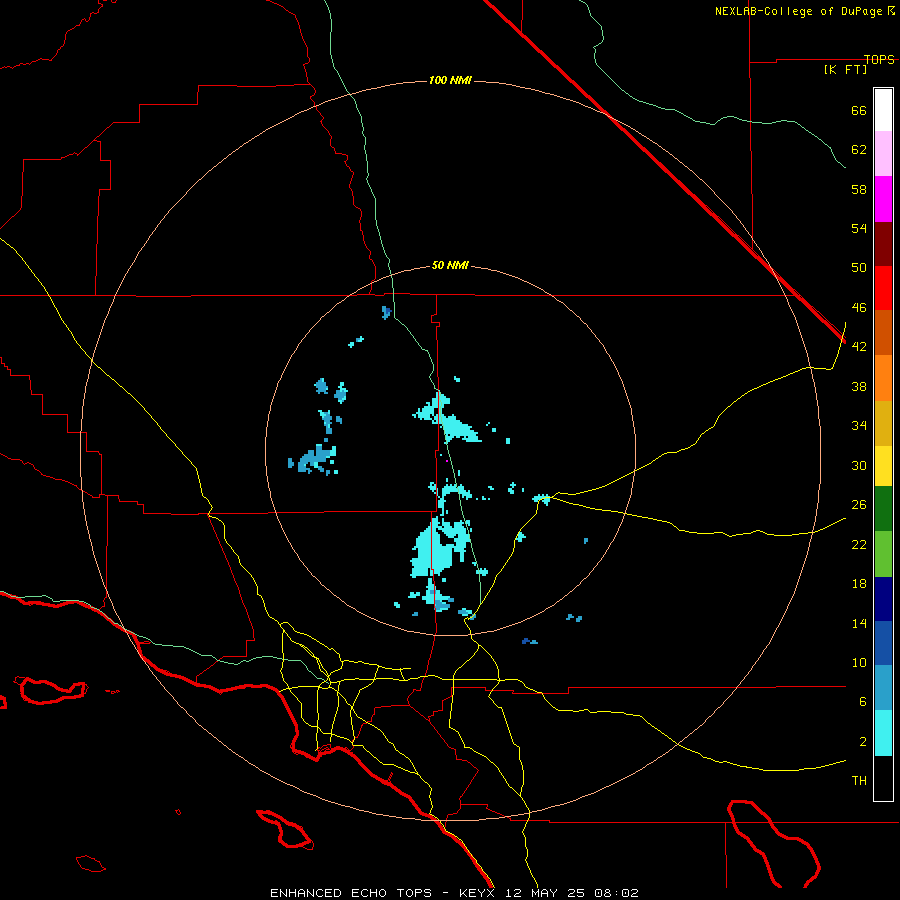This screenshot has width=900, height=900.
Task: Click the legend value 14
Action: tap(859, 623)
